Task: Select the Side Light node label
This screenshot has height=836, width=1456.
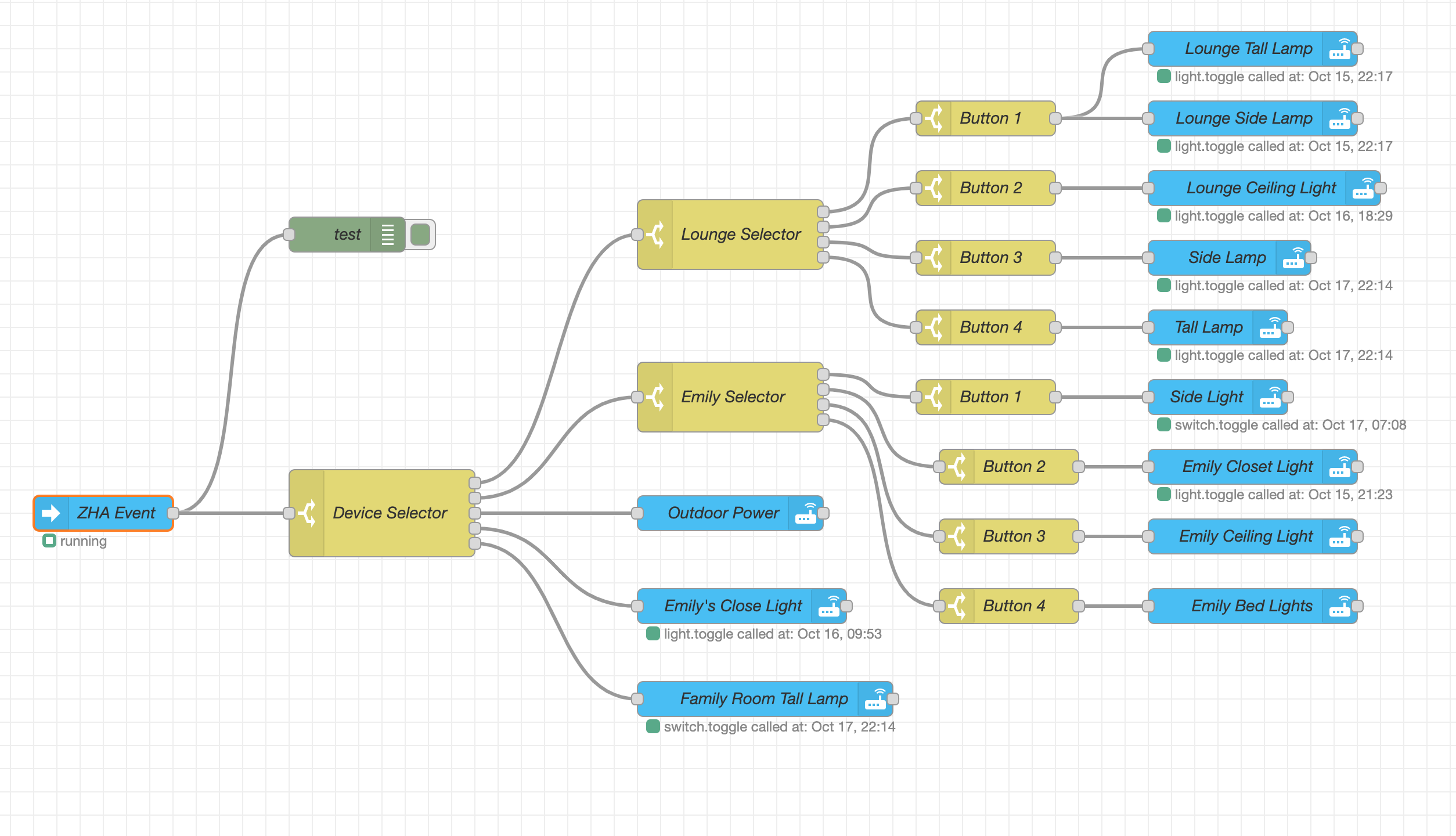Action: [x=1206, y=397]
